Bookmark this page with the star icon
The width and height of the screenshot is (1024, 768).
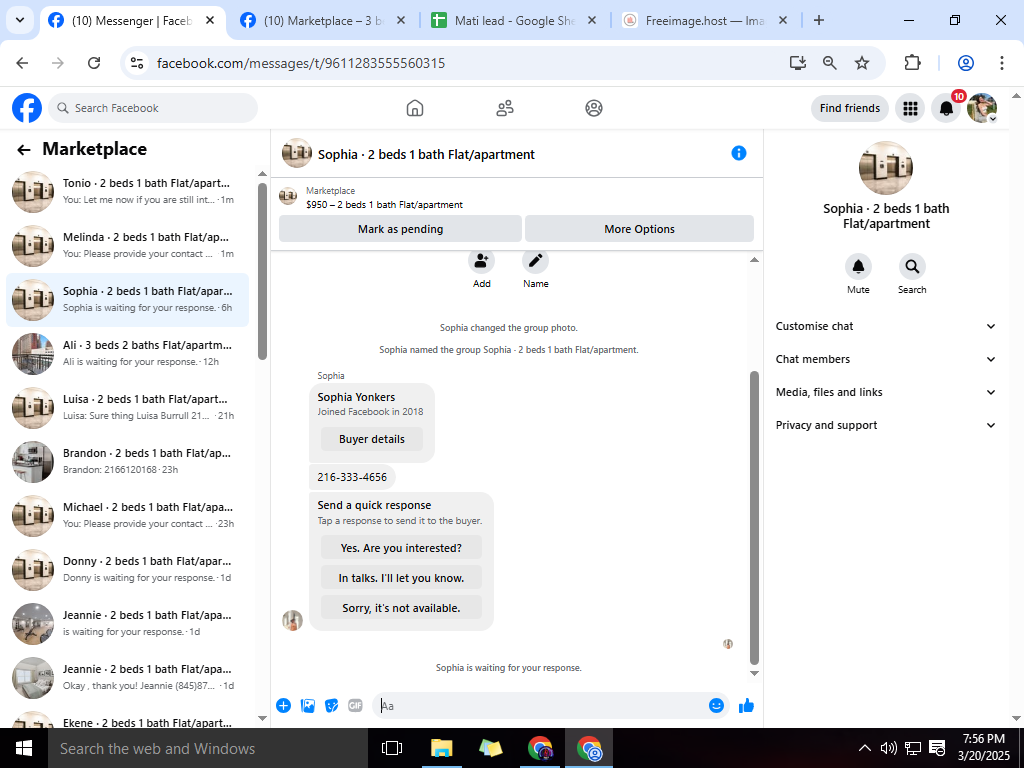tap(862, 63)
